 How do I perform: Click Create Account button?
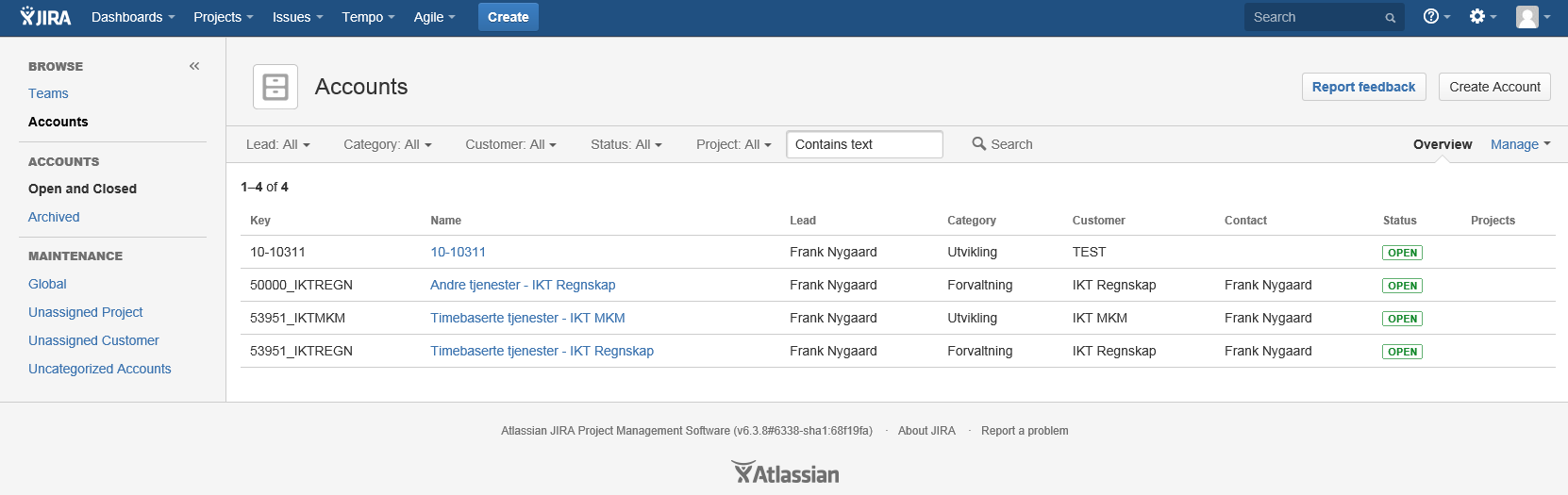1494,87
